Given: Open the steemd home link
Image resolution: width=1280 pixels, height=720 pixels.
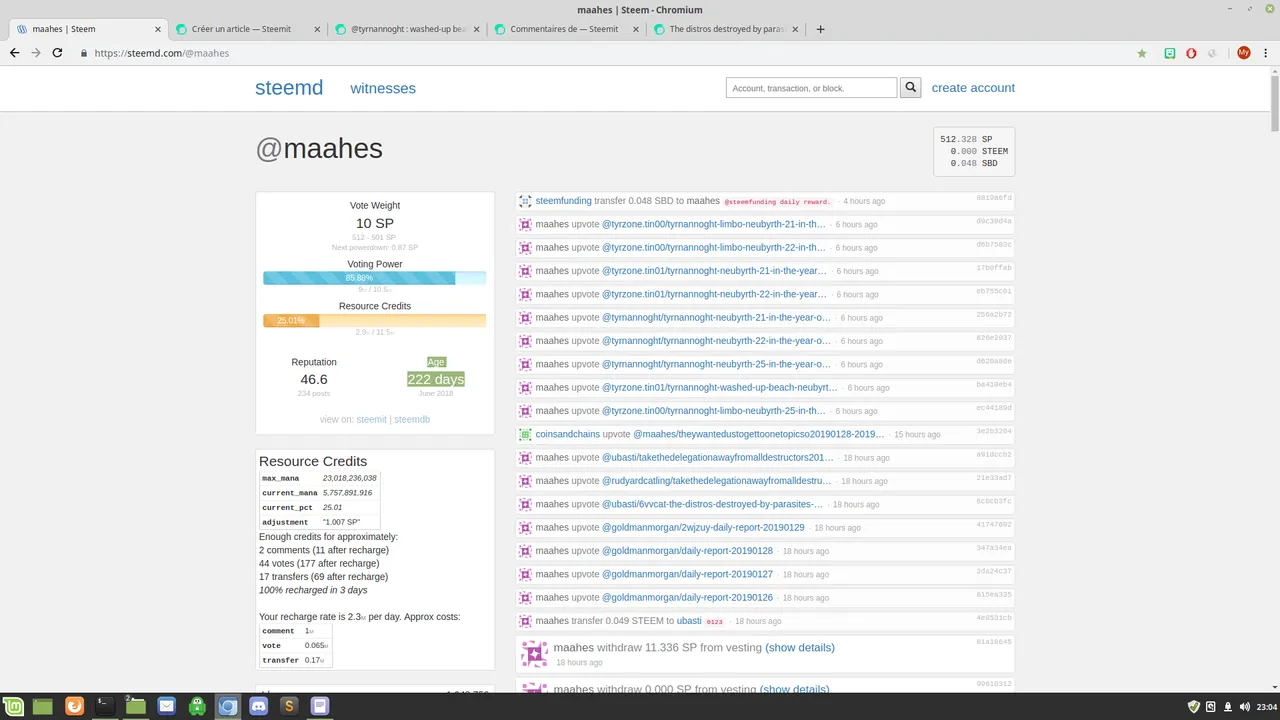Looking at the screenshot, I should [x=289, y=88].
